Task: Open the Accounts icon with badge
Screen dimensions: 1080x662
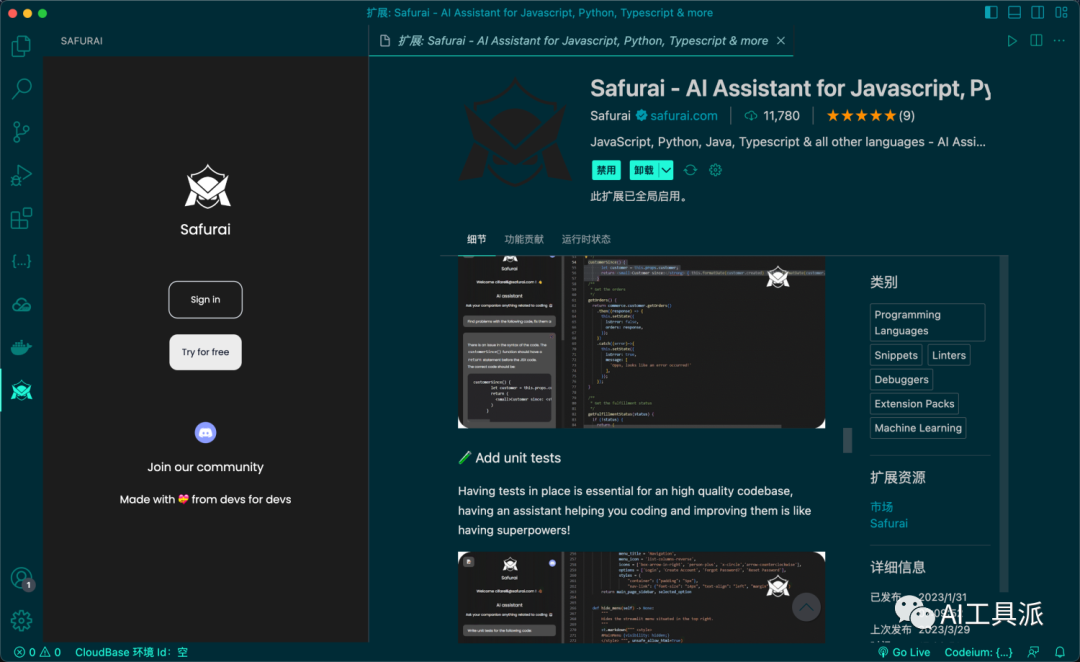Action: 21,578
